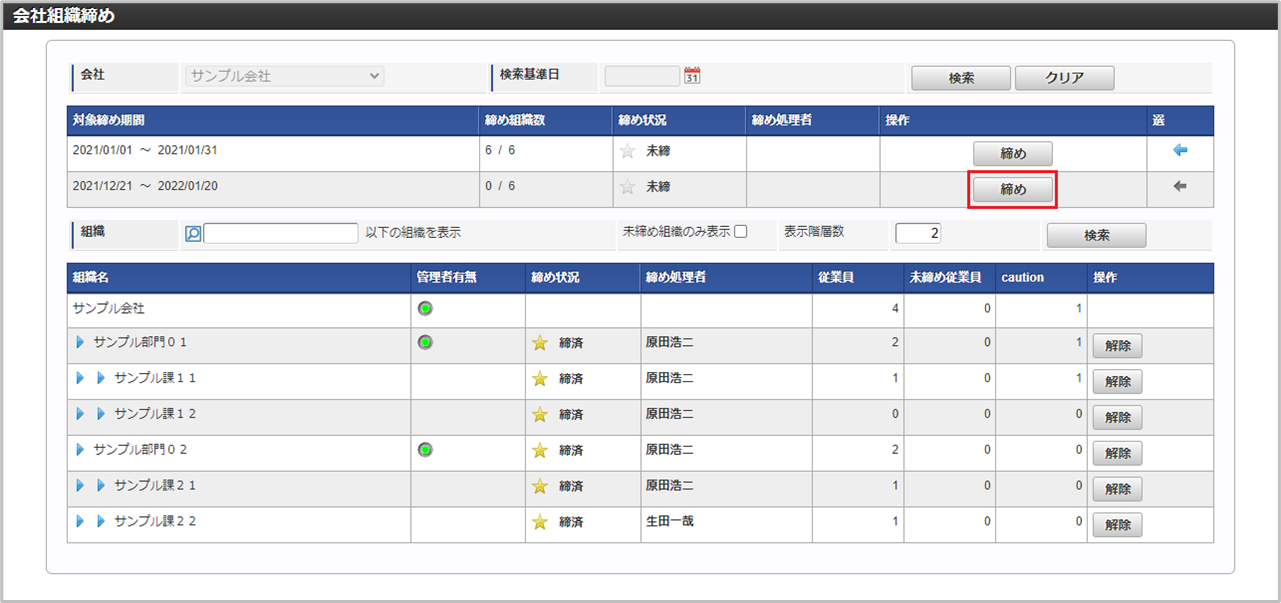Focus the 組織 search text field
1281x603 pixels.
point(280,233)
